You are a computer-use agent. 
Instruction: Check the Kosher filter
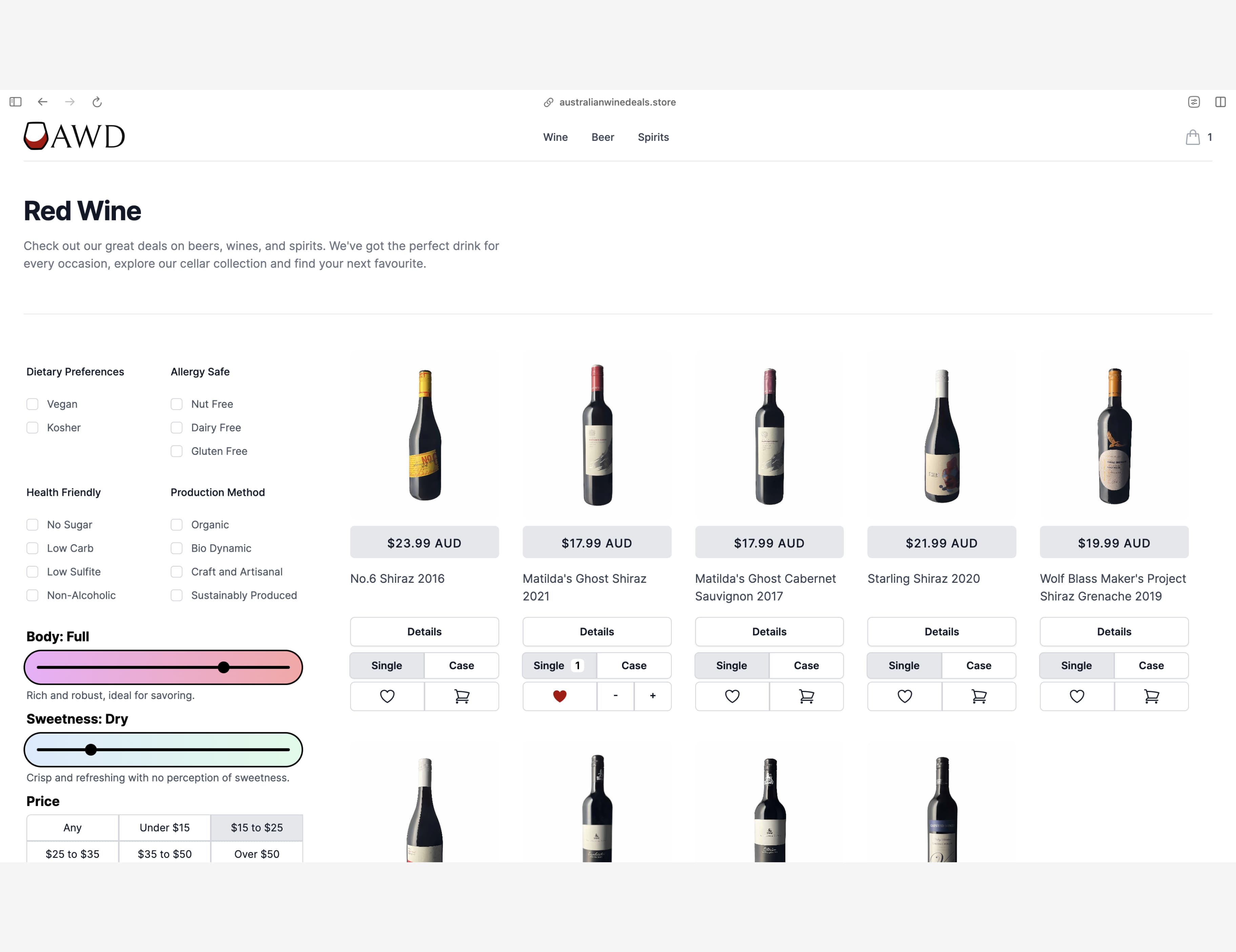[x=32, y=428]
